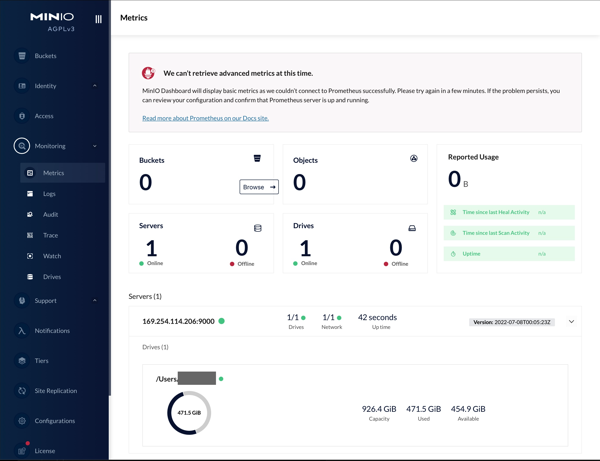Click the Logs submenu icon
The width and height of the screenshot is (600, 461).
pos(30,194)
